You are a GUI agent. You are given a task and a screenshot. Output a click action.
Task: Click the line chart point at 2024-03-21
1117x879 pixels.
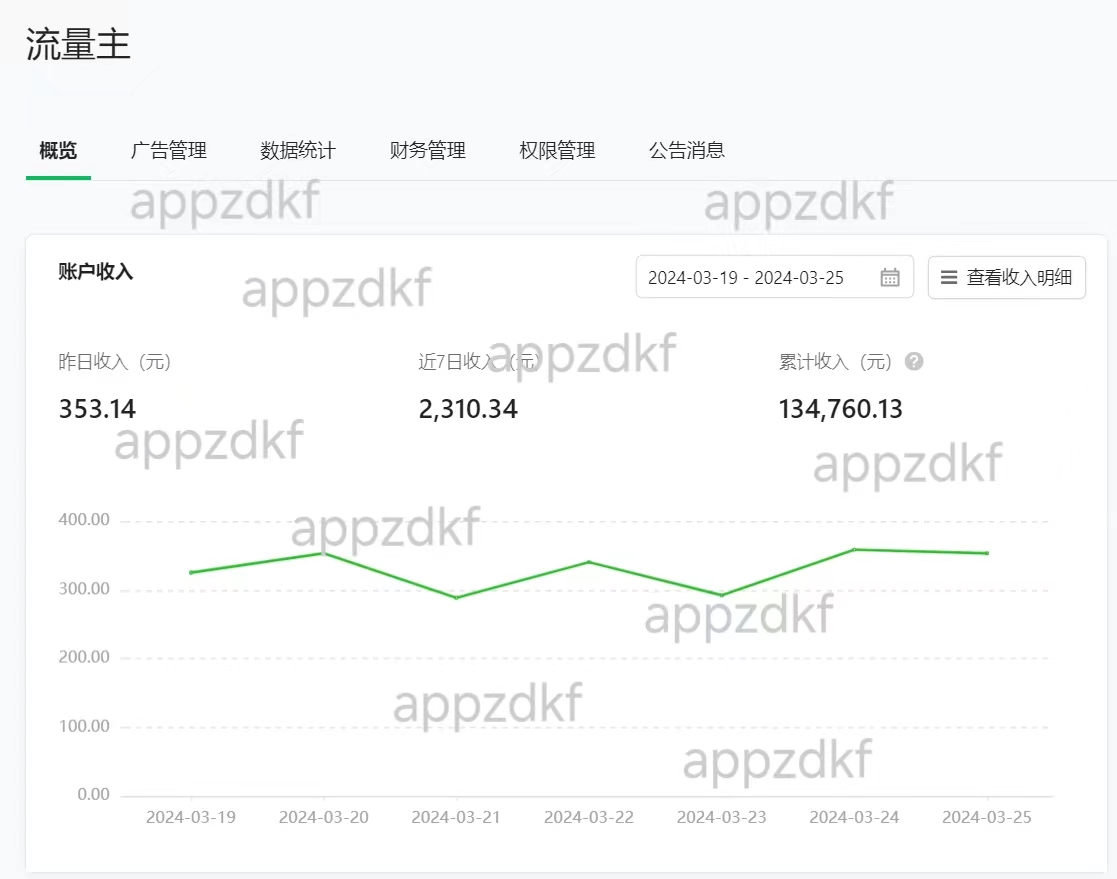(x=456, y=598)
